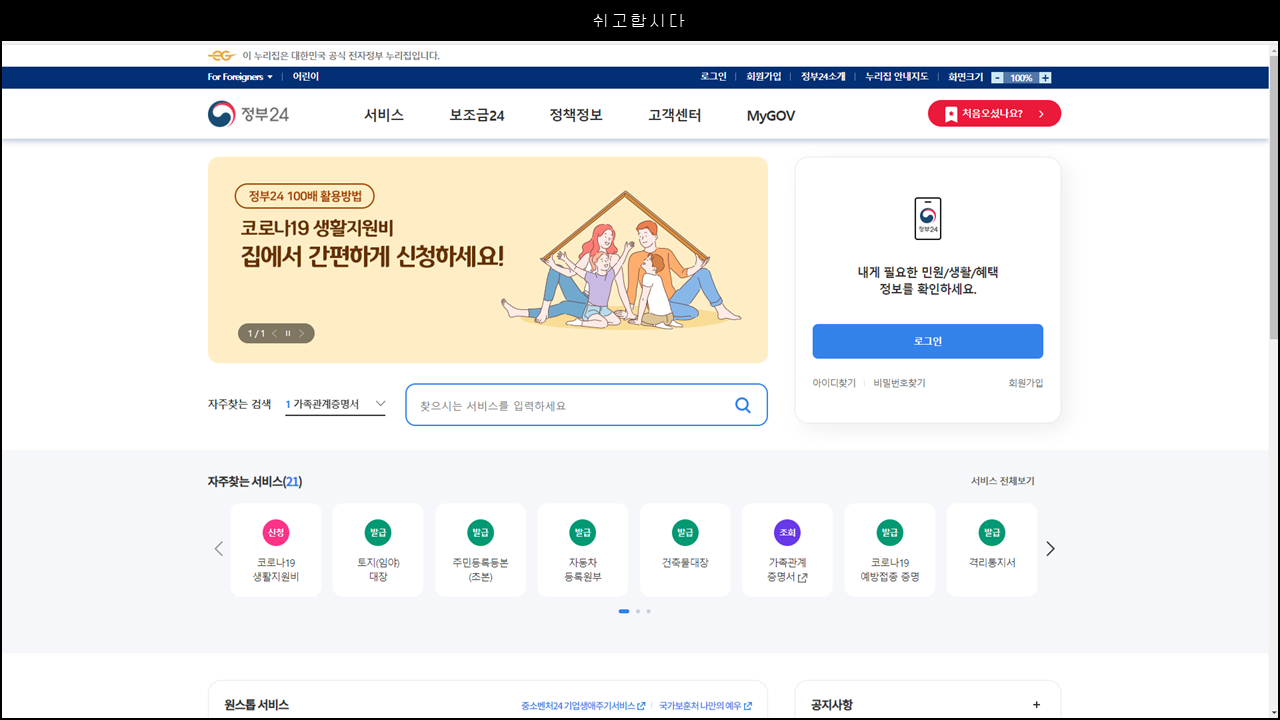Click the e-government eG emblem
The image size is (1280, 720).
click(x=221, y=55)
